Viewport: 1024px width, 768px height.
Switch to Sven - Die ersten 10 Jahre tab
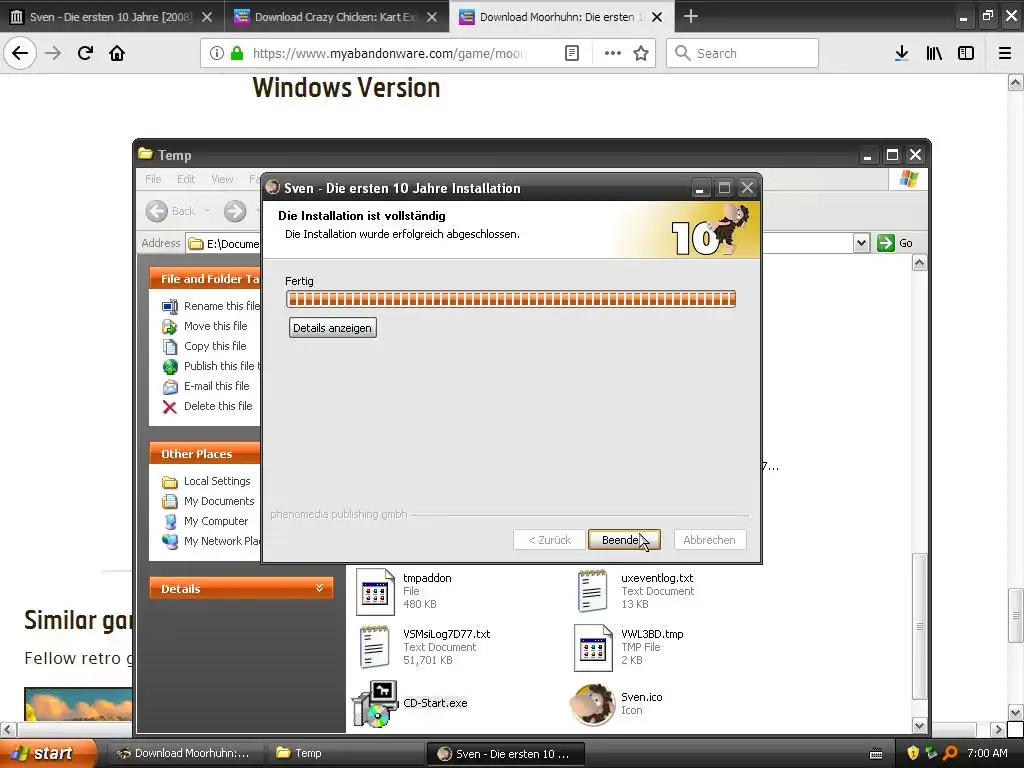click(111, 17)
